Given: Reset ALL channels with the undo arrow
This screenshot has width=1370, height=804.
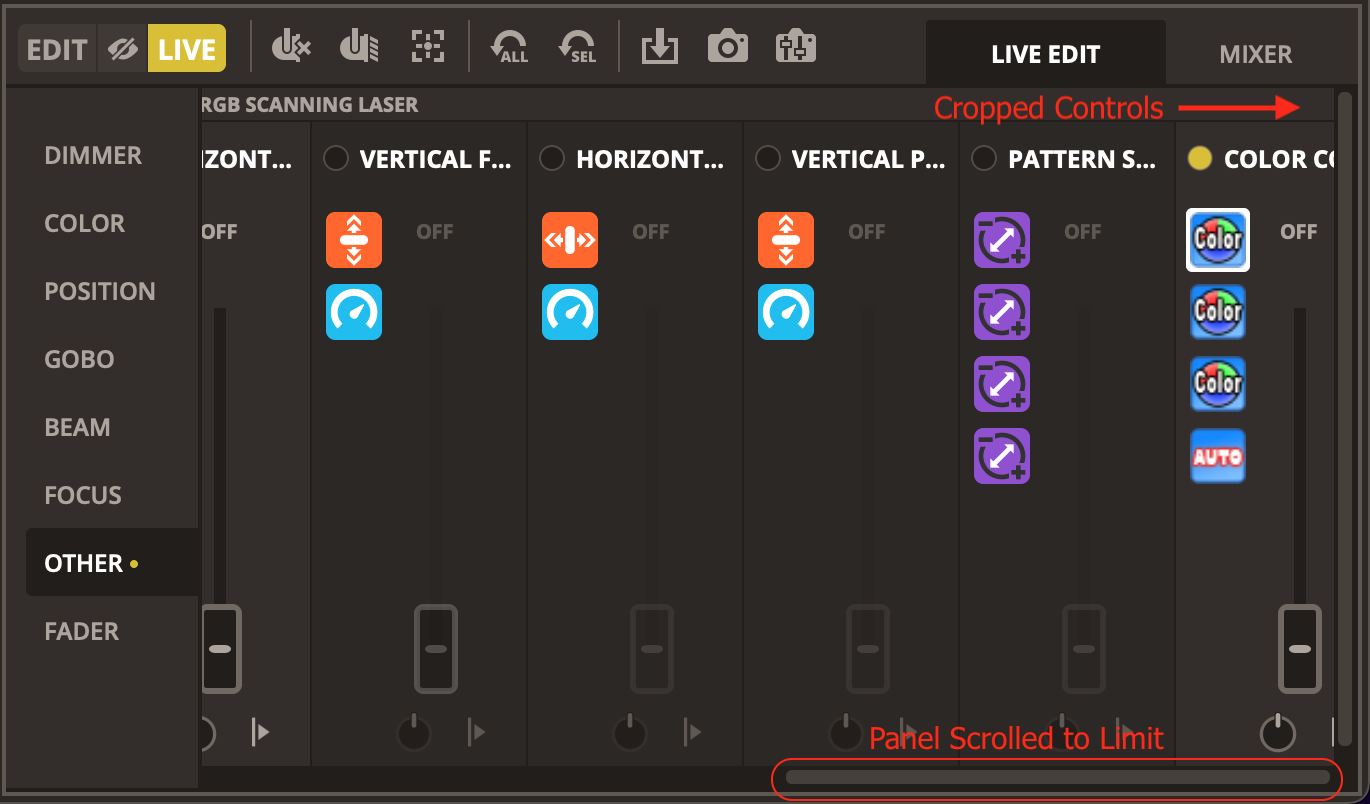Looking at the screenshot, I should pyautogui.click(x=510, y=47).
